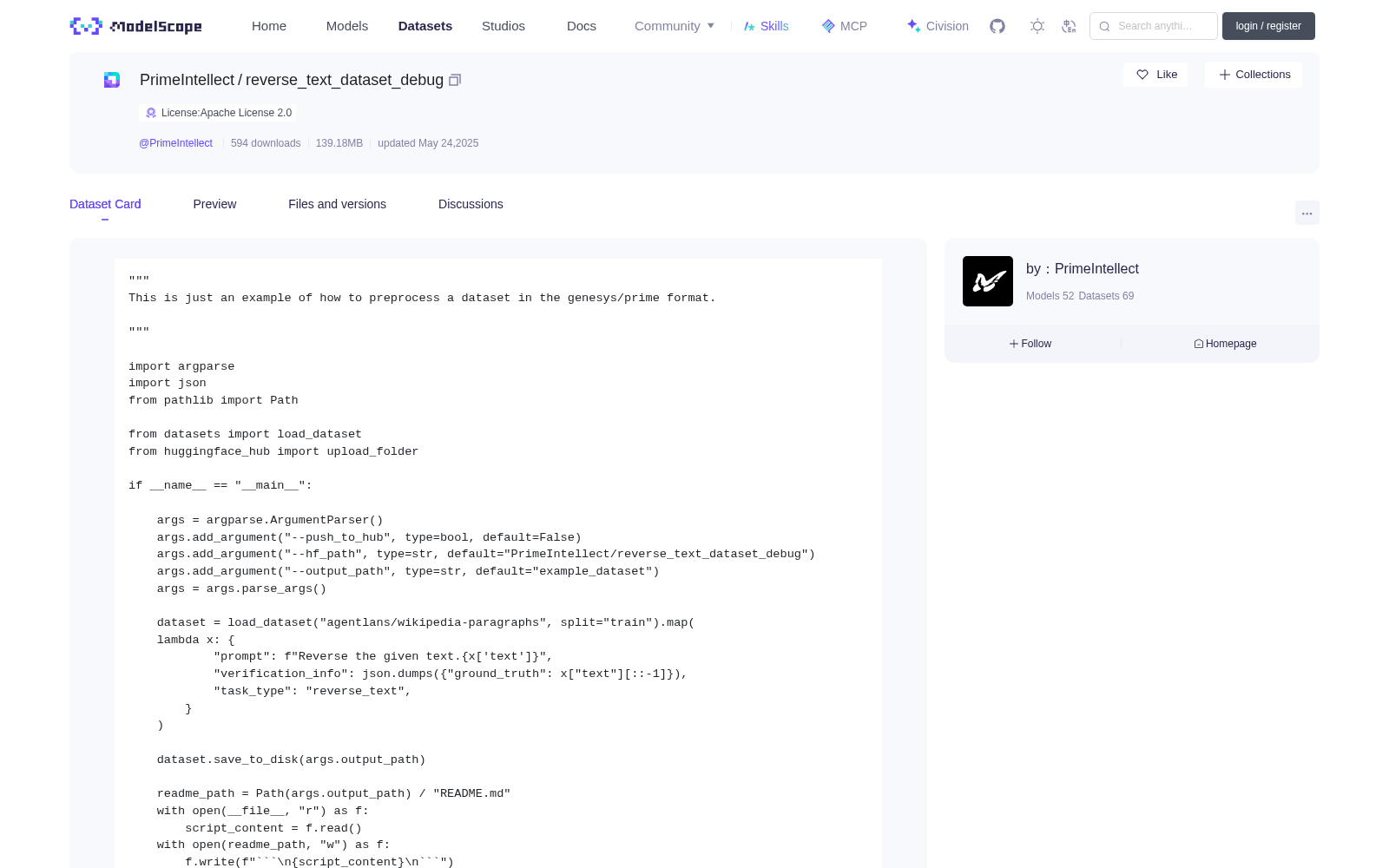Click the MCP diamond icon
The image size is (1389, 868).
pos(828,26)
